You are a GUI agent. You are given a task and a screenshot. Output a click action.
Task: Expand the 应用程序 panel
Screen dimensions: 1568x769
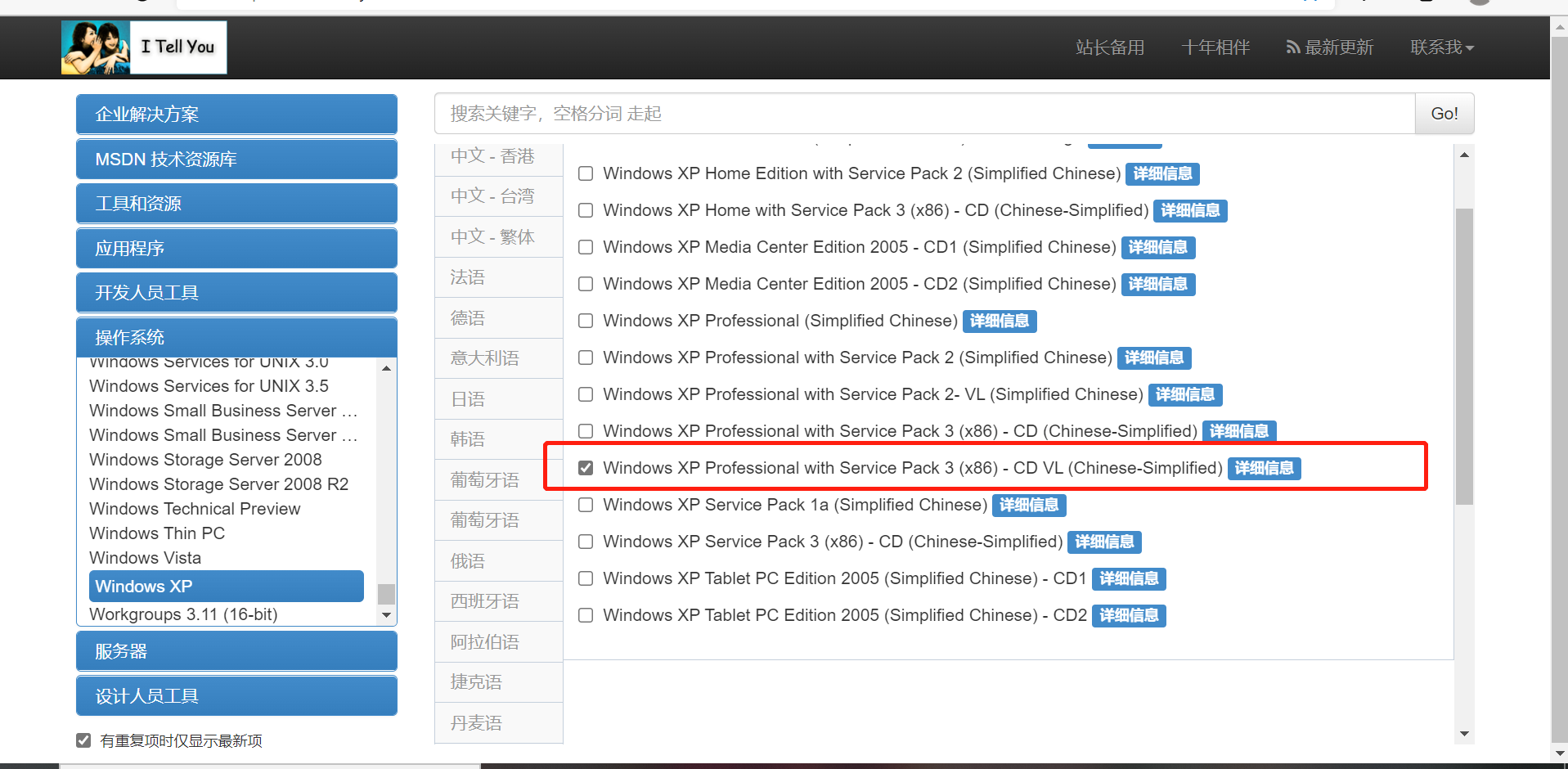coord(236,248)
